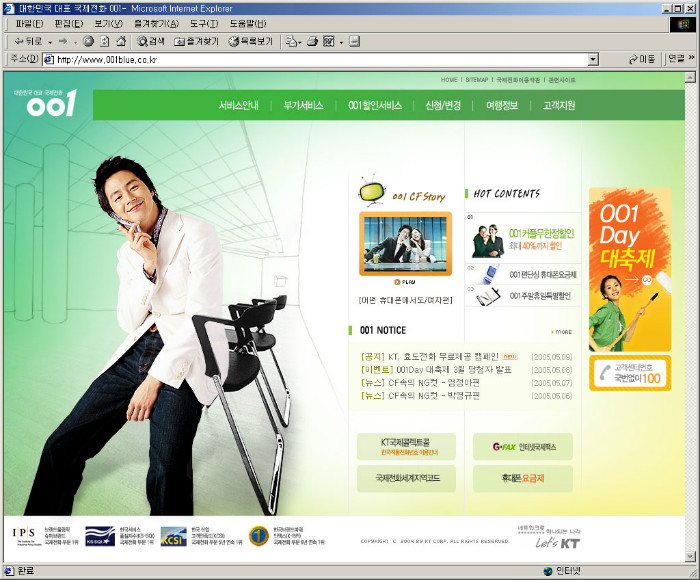700x580 pixels.
Task: Expand the Edit icon dropdown arrow
Action: point(341,42)
